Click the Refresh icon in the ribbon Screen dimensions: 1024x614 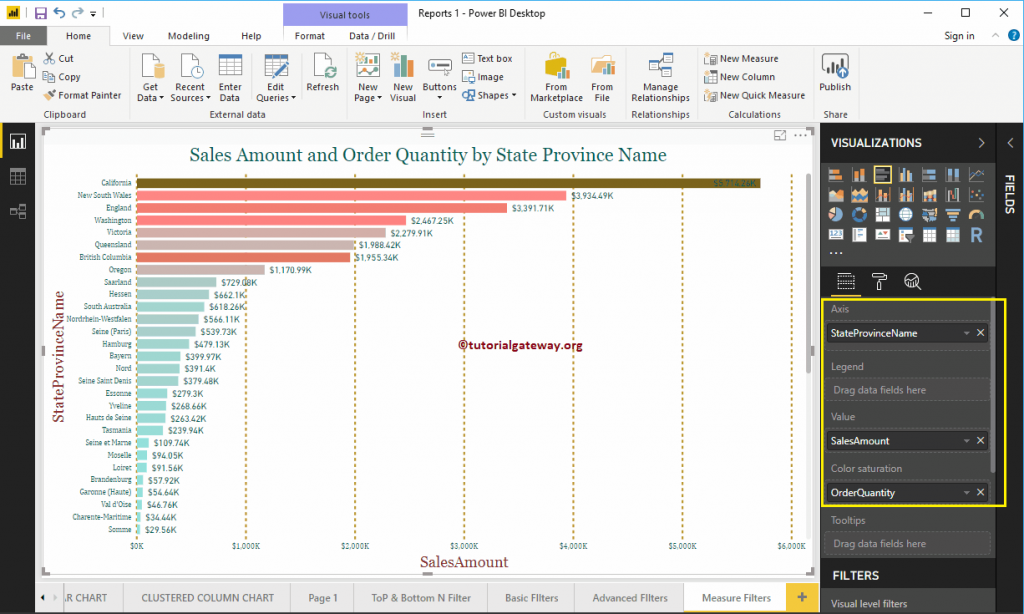click(323, 70)
